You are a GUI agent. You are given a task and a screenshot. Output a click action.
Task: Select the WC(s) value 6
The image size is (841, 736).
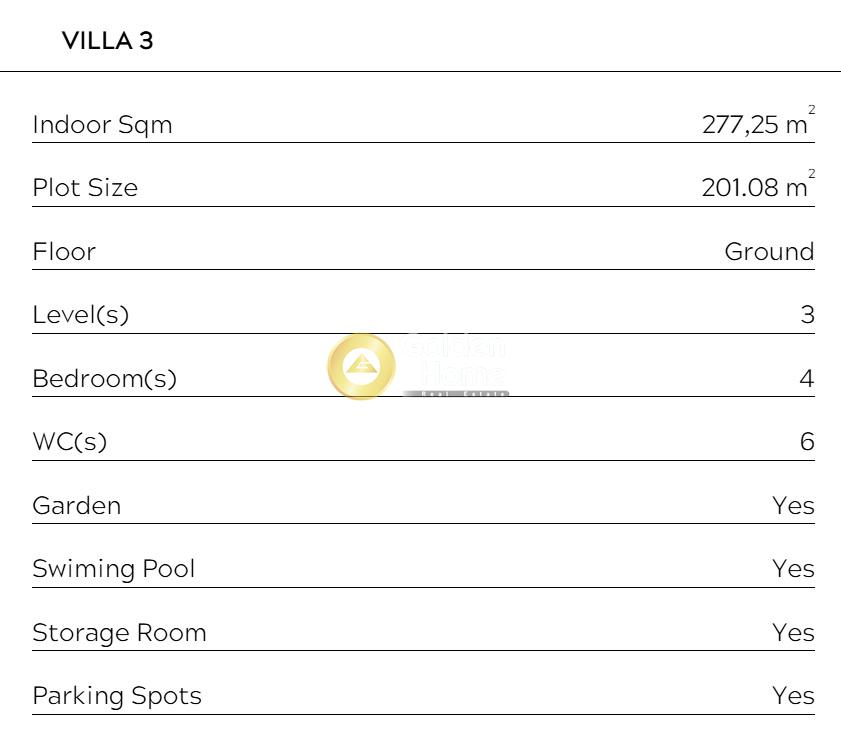point(807,442)
